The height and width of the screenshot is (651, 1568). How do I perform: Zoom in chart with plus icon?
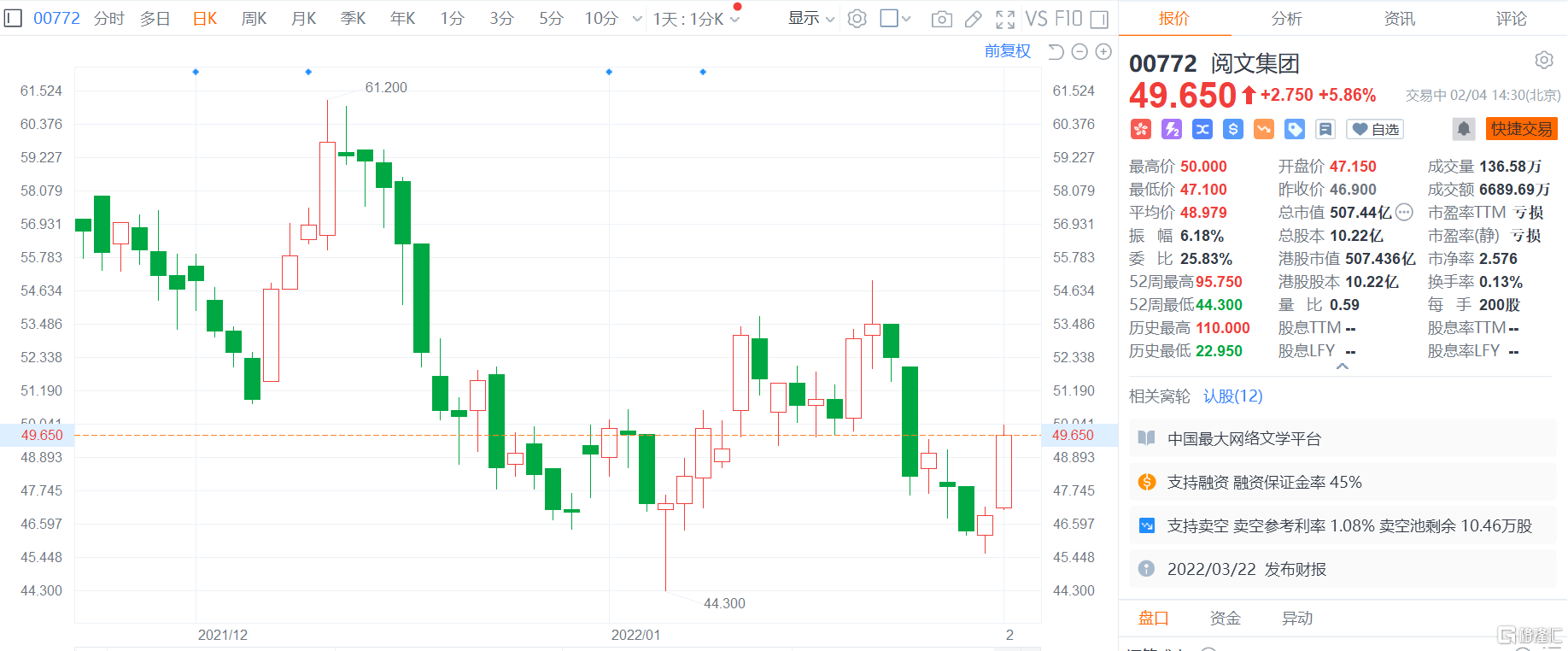point(1103,52)
